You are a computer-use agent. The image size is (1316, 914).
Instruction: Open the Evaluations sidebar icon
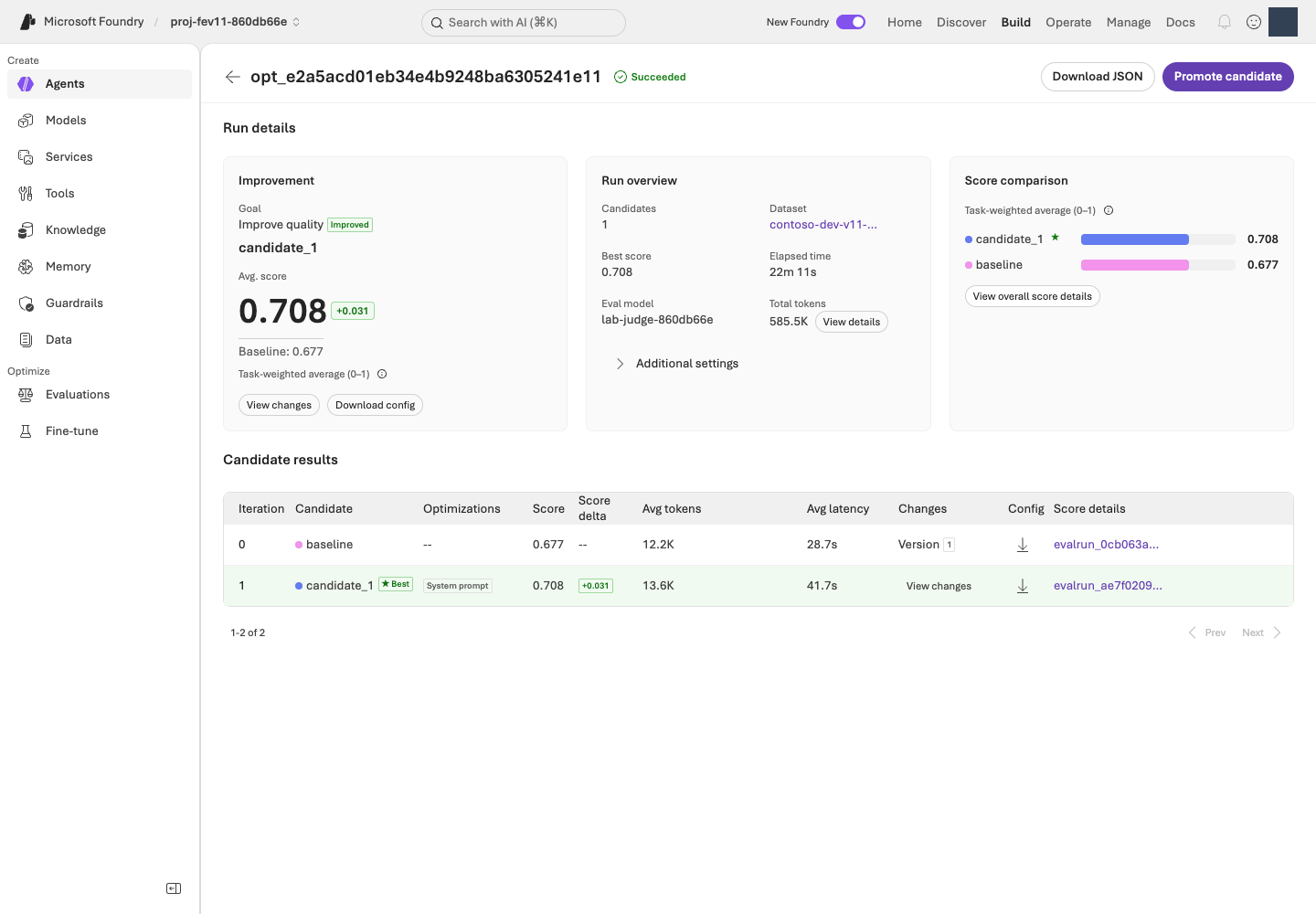(x=26, y=395)
